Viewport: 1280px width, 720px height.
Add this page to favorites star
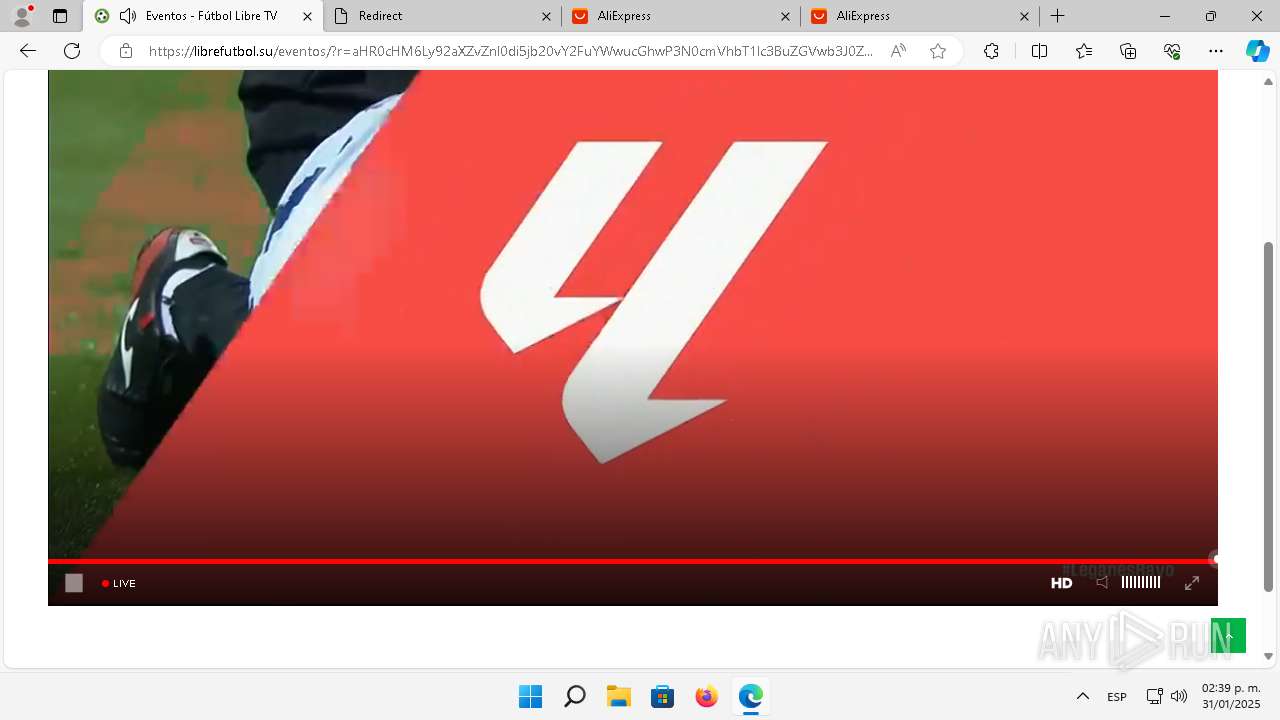tap(937, 51)
